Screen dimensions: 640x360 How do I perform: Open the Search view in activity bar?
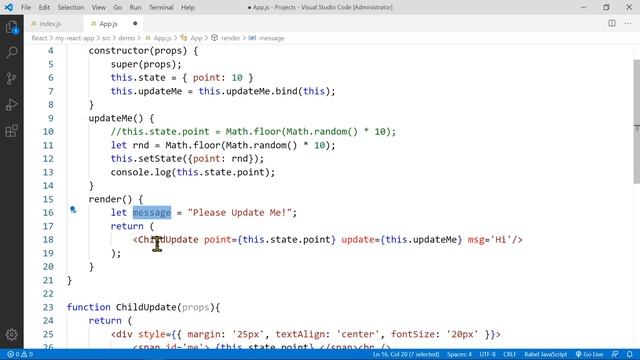tap(11, 52)
